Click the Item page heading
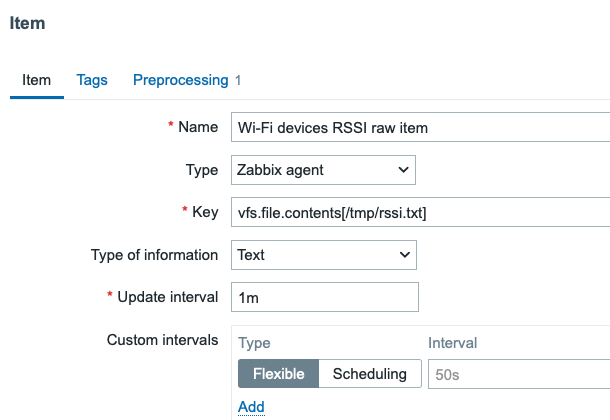The height and width of the screenshot is (420, 610). pos(27,23)
